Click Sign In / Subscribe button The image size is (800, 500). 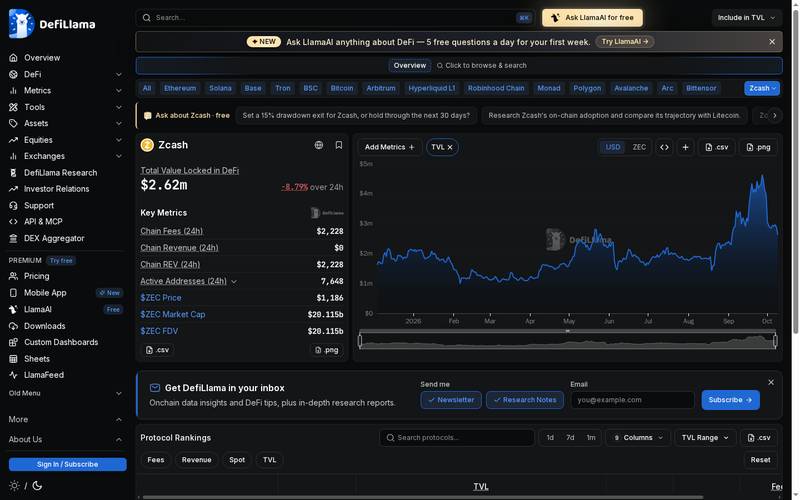pos(67,464)
